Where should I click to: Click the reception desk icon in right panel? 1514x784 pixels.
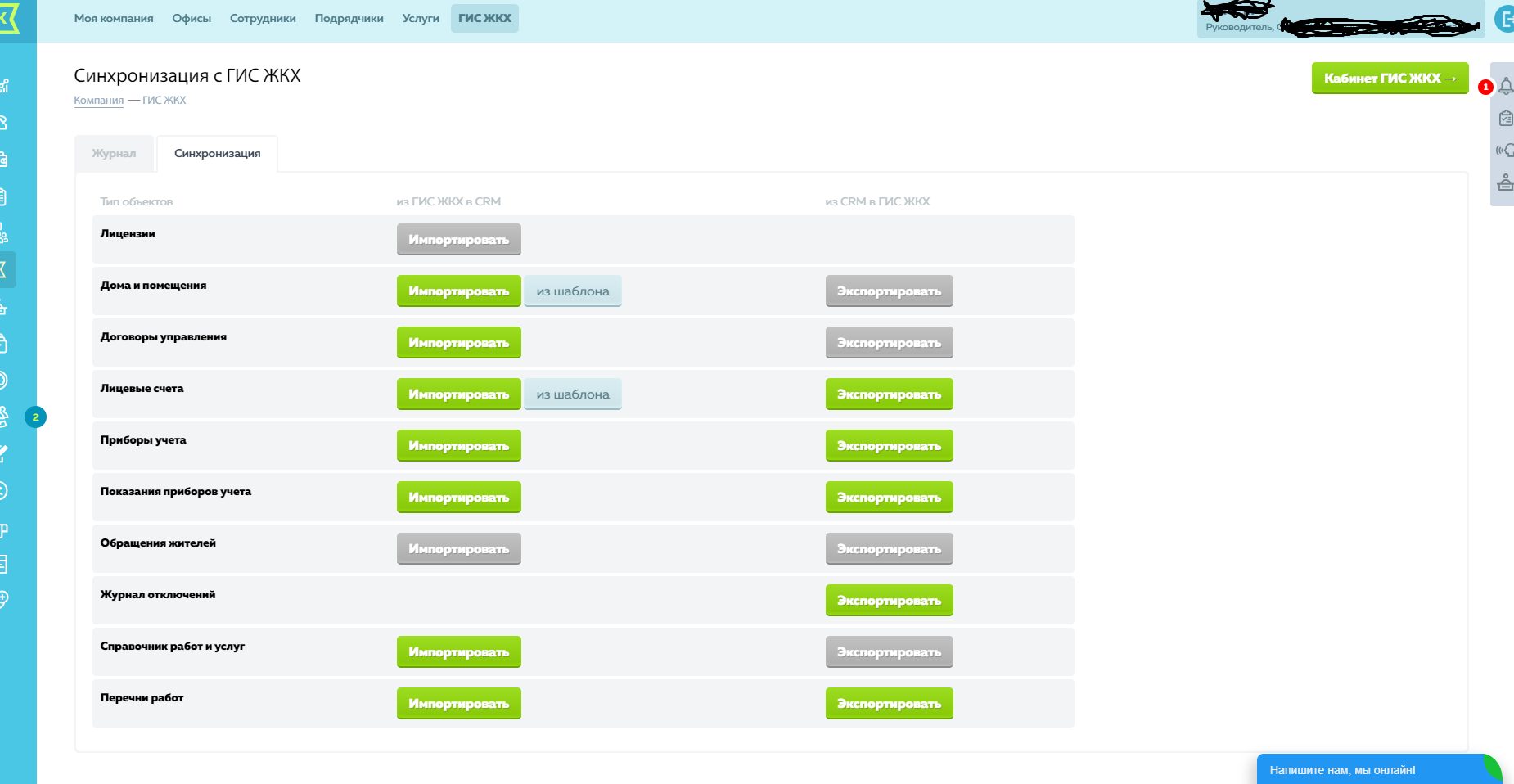(1504, 182)
